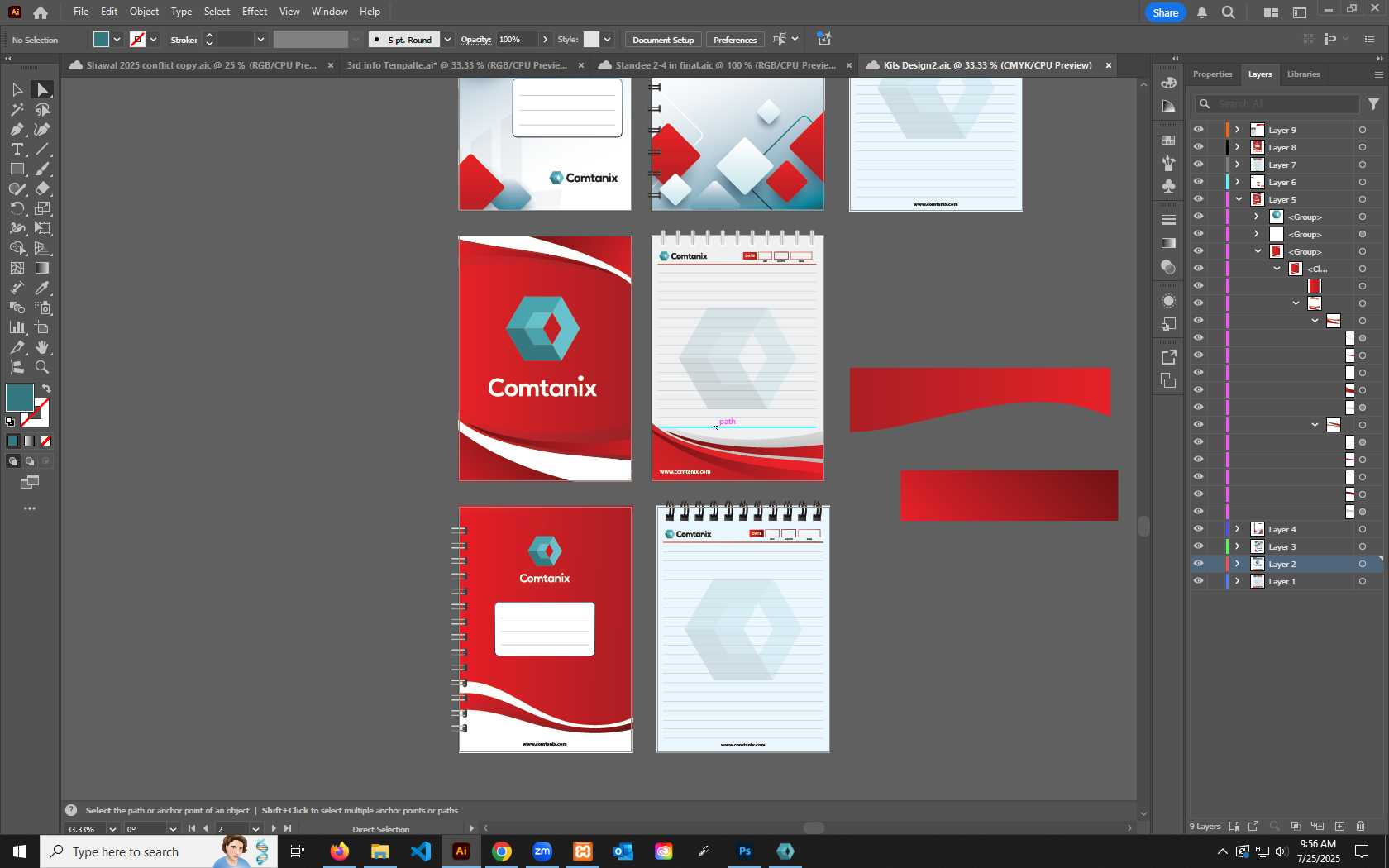Click the Home icon in top bar
Image resolution: width=1389 pixels, height=868 pixels.
41,12
